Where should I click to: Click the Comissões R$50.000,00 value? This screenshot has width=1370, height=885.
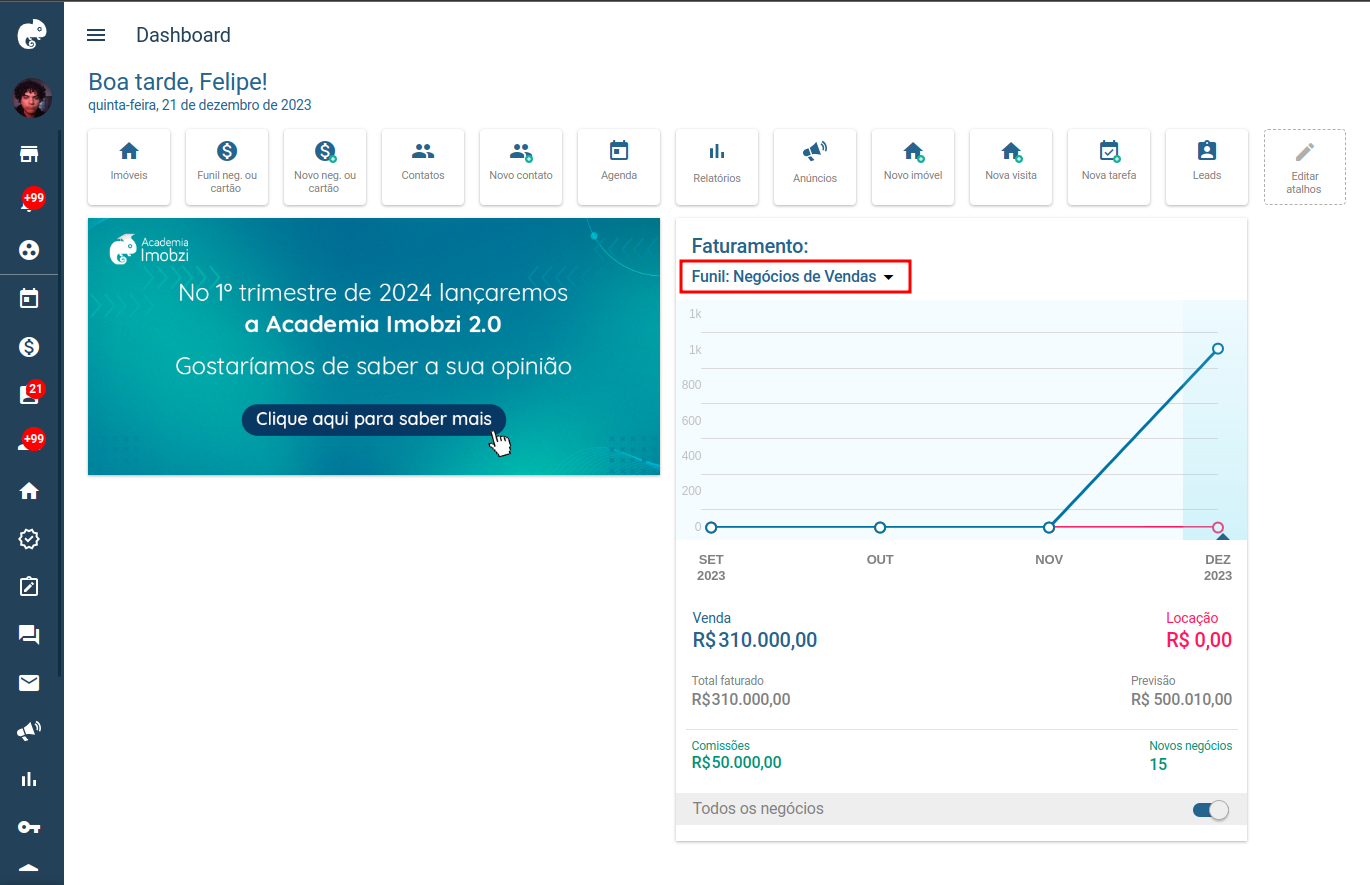tap(737, 762)
